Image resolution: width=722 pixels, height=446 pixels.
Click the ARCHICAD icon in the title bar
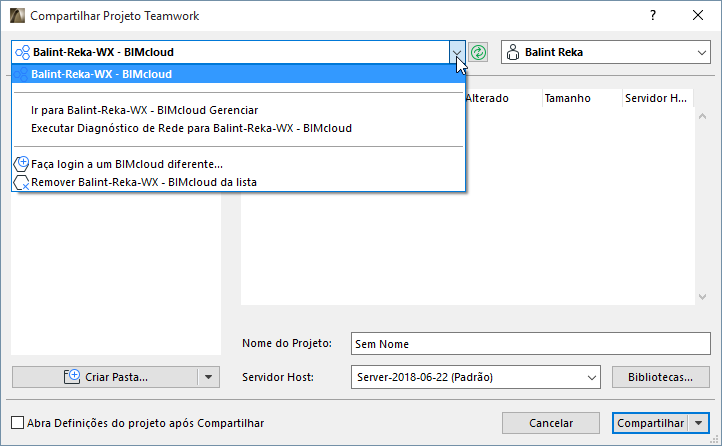pyautogui.click(x=17, y=16)
